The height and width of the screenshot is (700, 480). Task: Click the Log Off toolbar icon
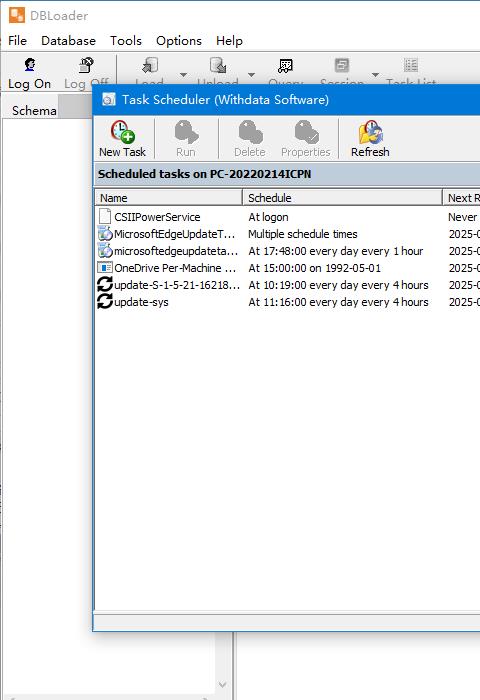pos(86,65)
